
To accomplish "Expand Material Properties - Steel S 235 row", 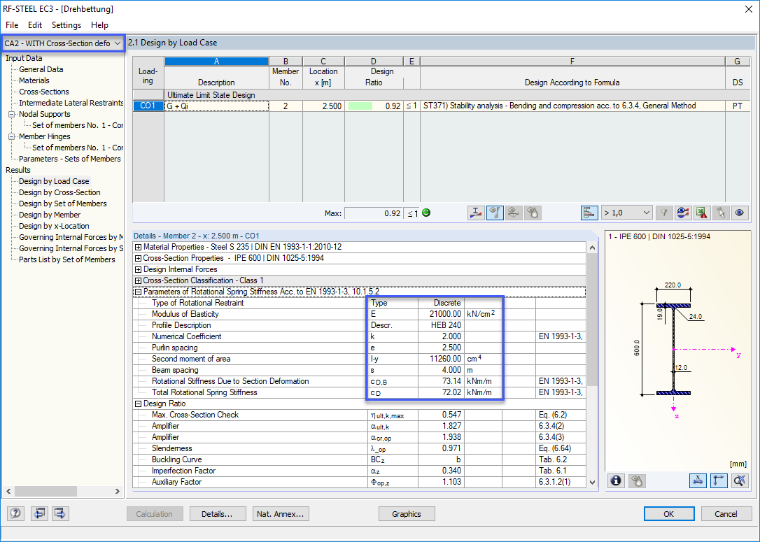I will (138, 247).
